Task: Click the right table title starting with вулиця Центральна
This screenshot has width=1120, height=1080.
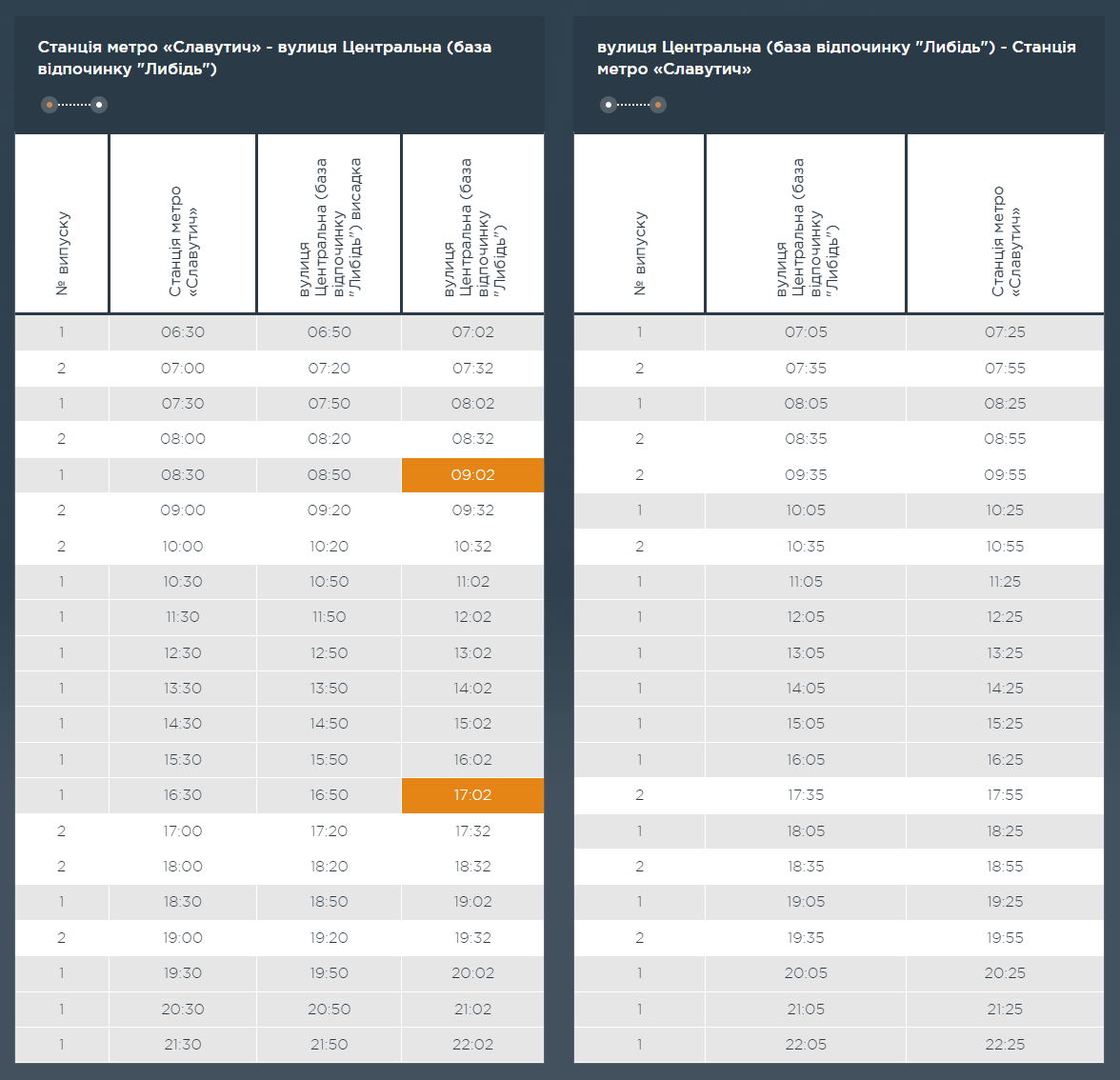Action: pos(836,58)
